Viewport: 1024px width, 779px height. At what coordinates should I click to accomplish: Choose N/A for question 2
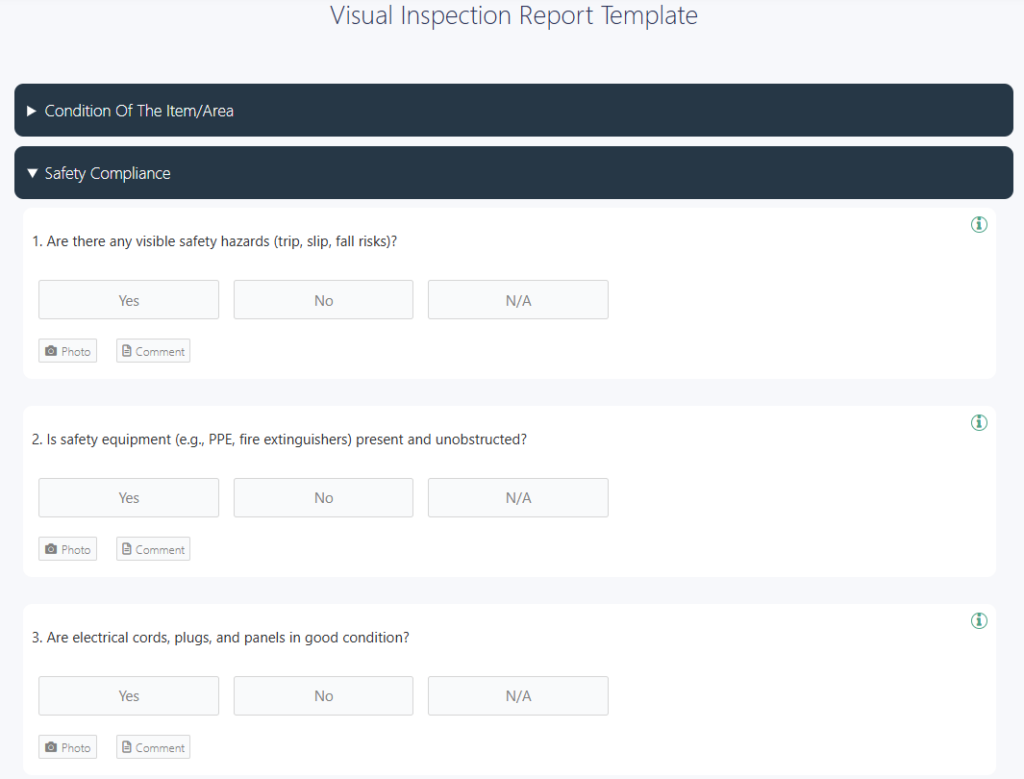point(517,497)
